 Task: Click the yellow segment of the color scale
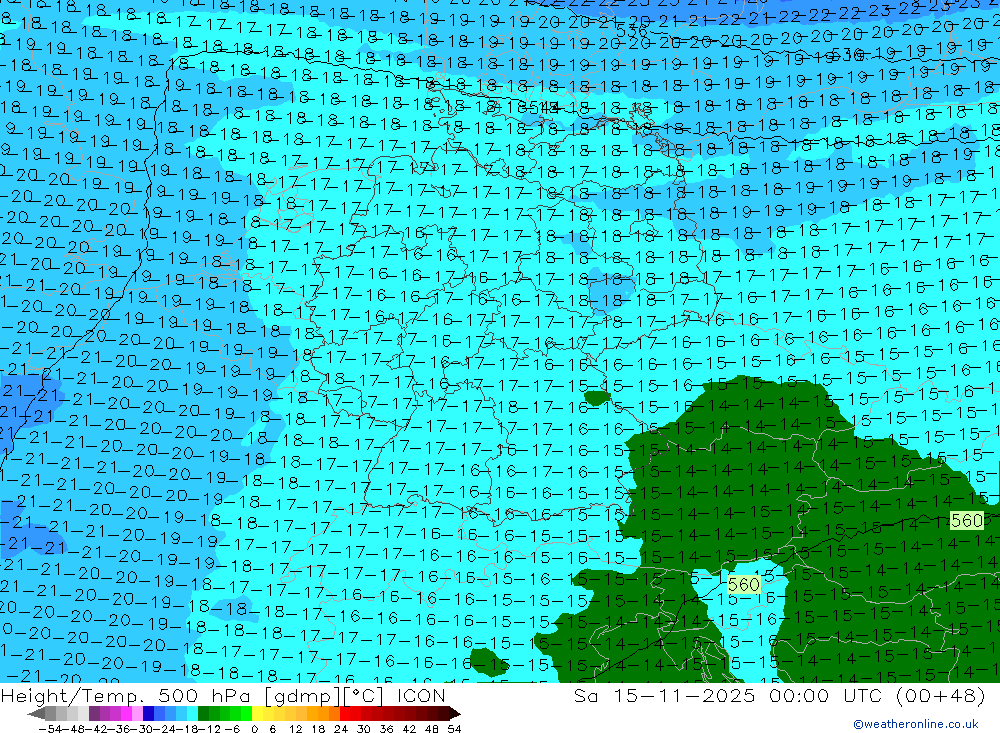(258, 714)
